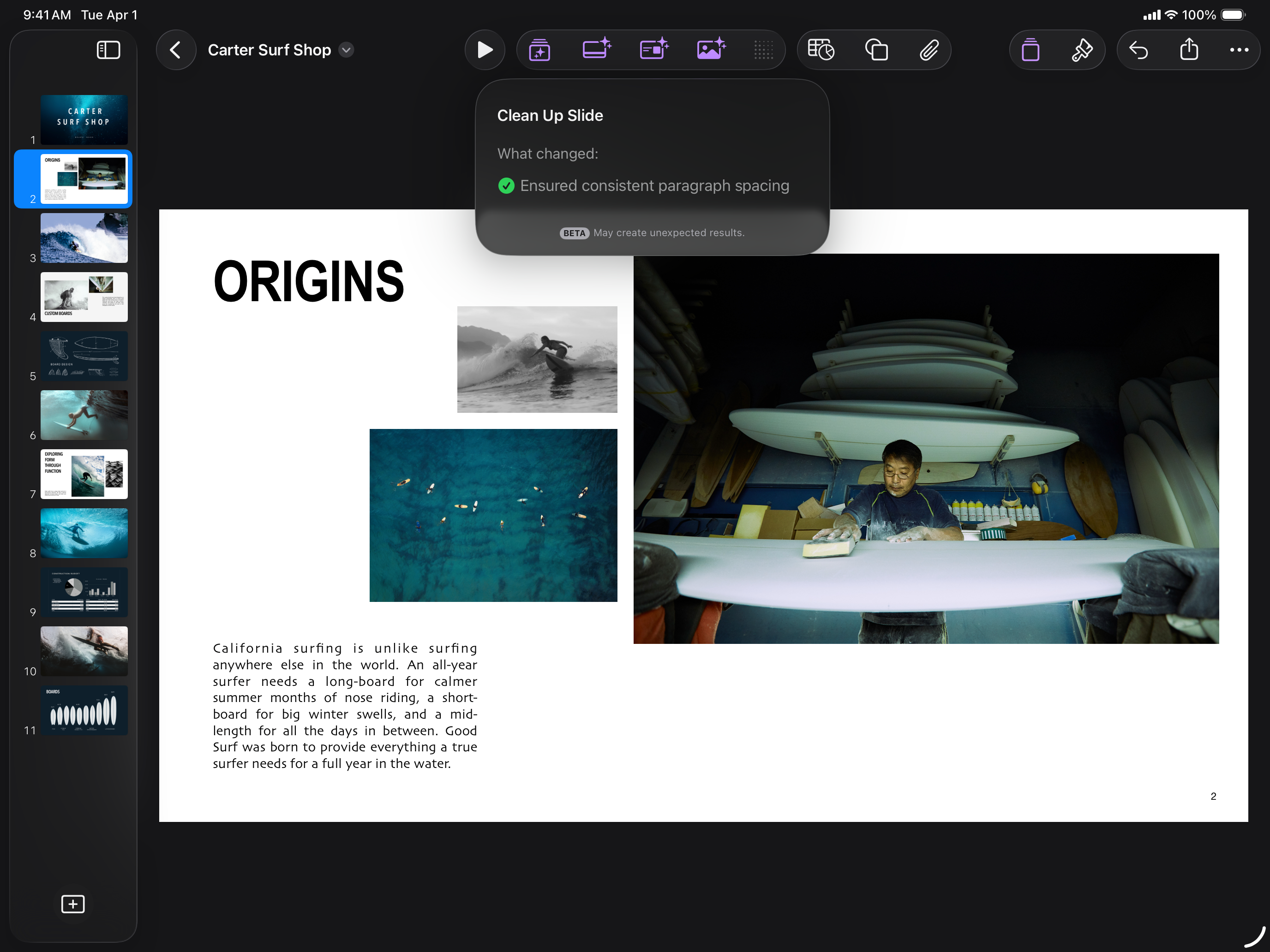This screenshot has width=1270, height=952.
Task: Select slide 6 underwater surfer thumbnail
Action: pyautogui.click(x=84, y=415)
